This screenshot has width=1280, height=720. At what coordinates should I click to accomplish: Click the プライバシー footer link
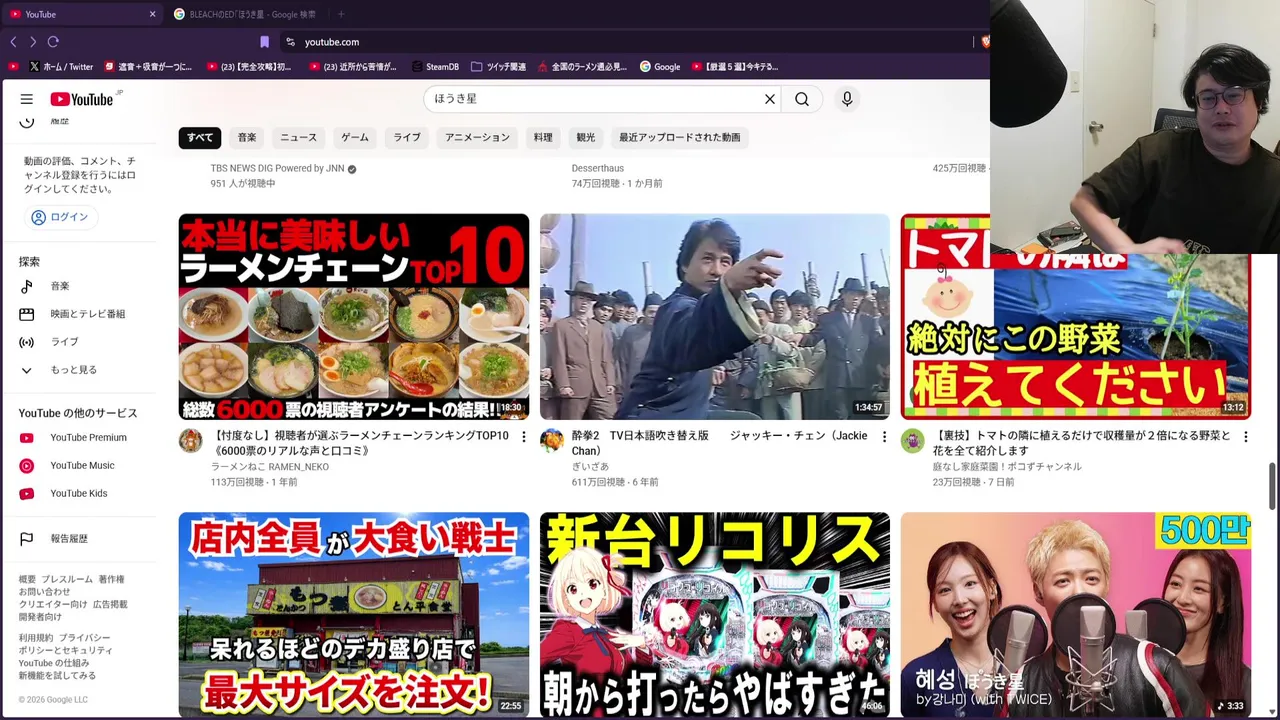pyautogui.click(x=84, y=638)
